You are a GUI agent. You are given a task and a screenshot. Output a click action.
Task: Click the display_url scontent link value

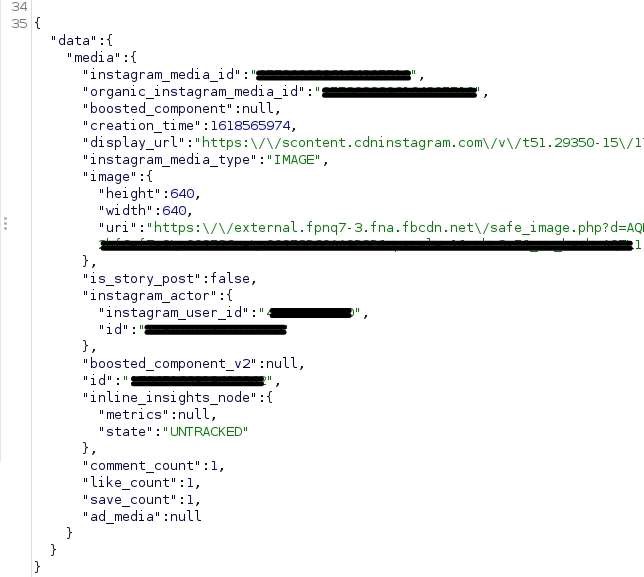click(x=419, y=143)
